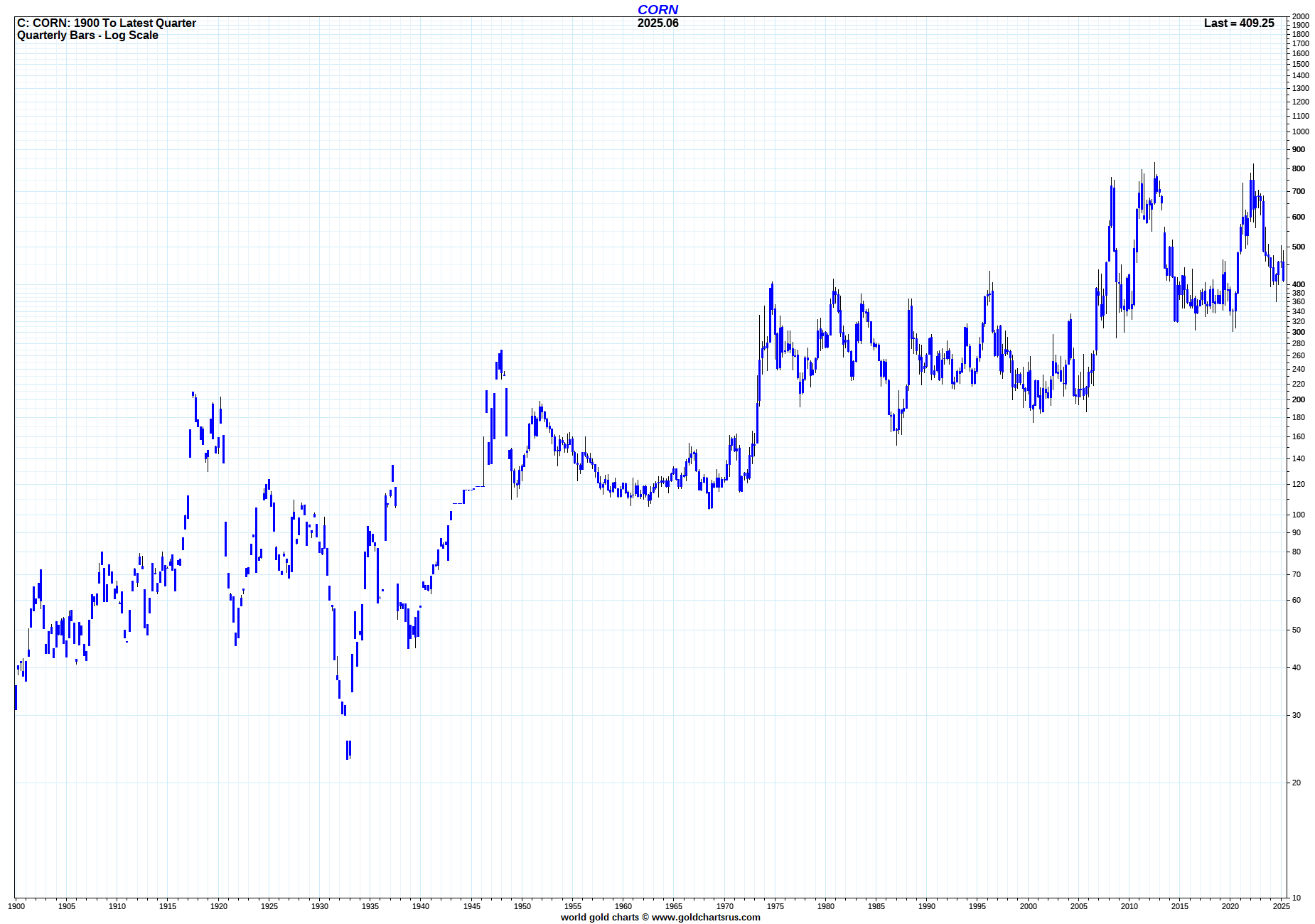This screenshot has height=924, width=1315.
Task: Click the 1985 x-axis label
Action: pyautogui.click(x=876, y=906)
